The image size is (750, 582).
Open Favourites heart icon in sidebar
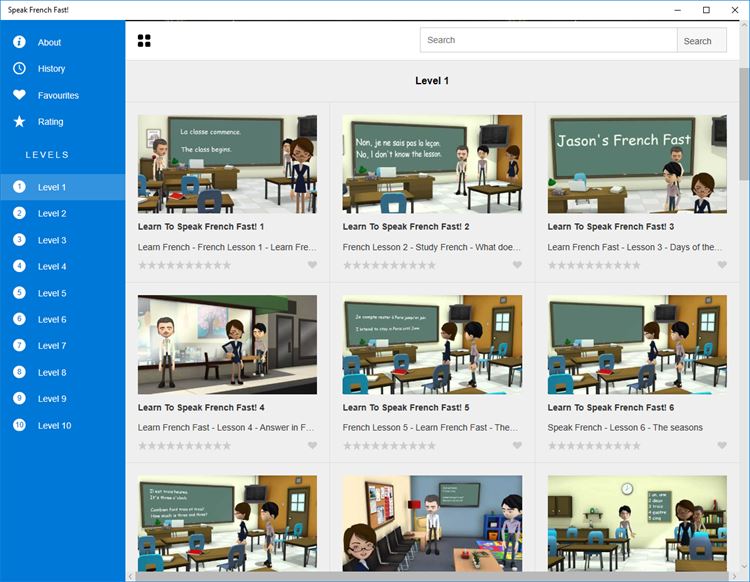point(19,95)
